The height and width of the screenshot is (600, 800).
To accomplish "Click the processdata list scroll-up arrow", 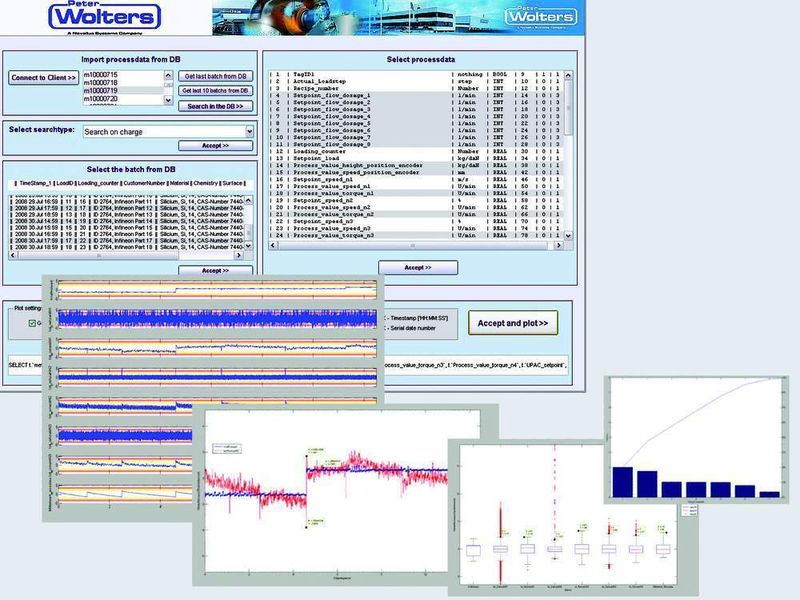I will point(568,75).
